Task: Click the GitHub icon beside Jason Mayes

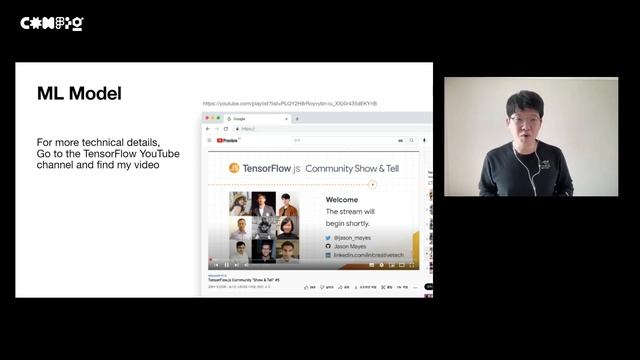Action: point(328,246)
